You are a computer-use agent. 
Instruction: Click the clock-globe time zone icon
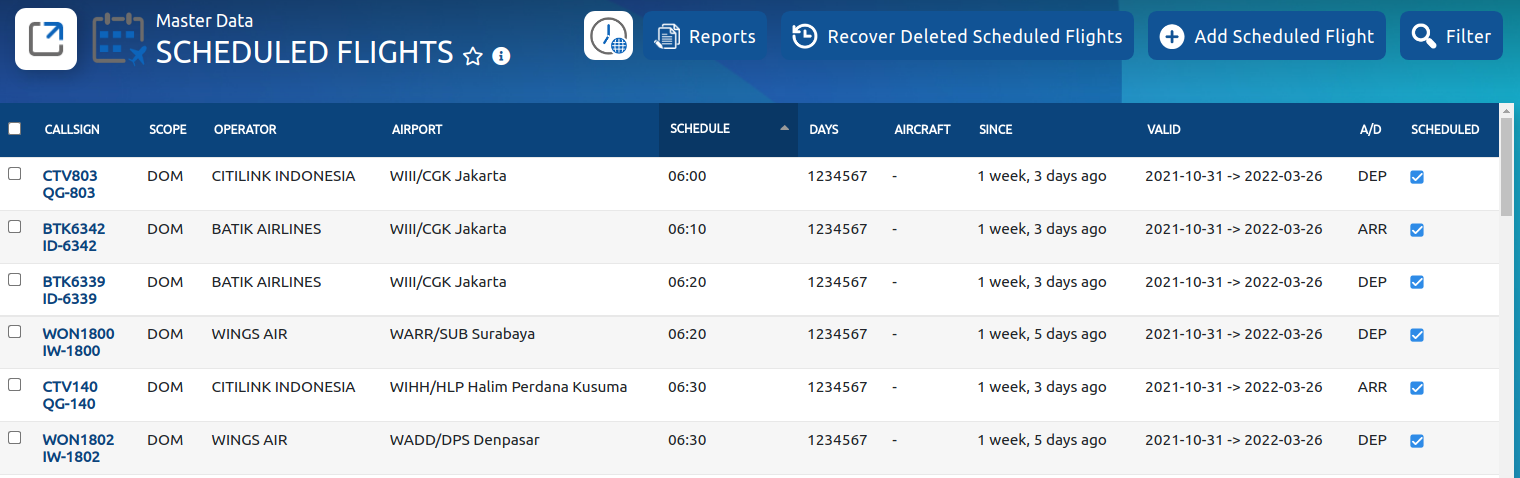tap(608, 36)
